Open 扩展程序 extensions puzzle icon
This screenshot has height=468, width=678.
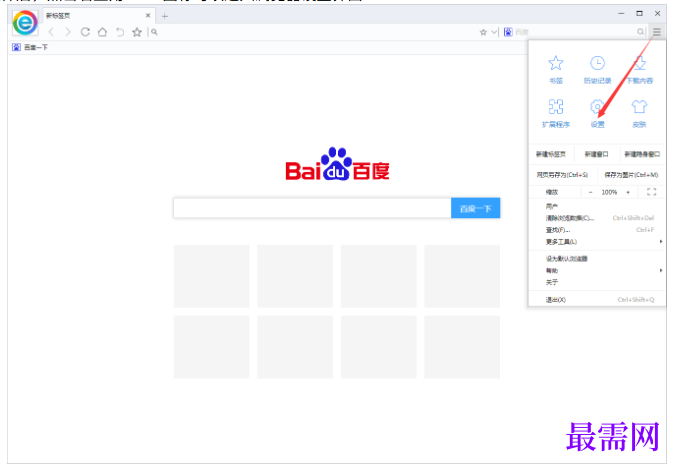point(556,106)
